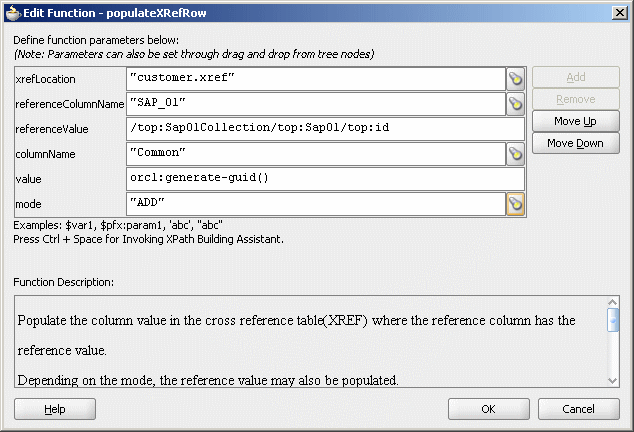
Task: Click the value orcl:generate-guid() field
Action: (325, 179)
